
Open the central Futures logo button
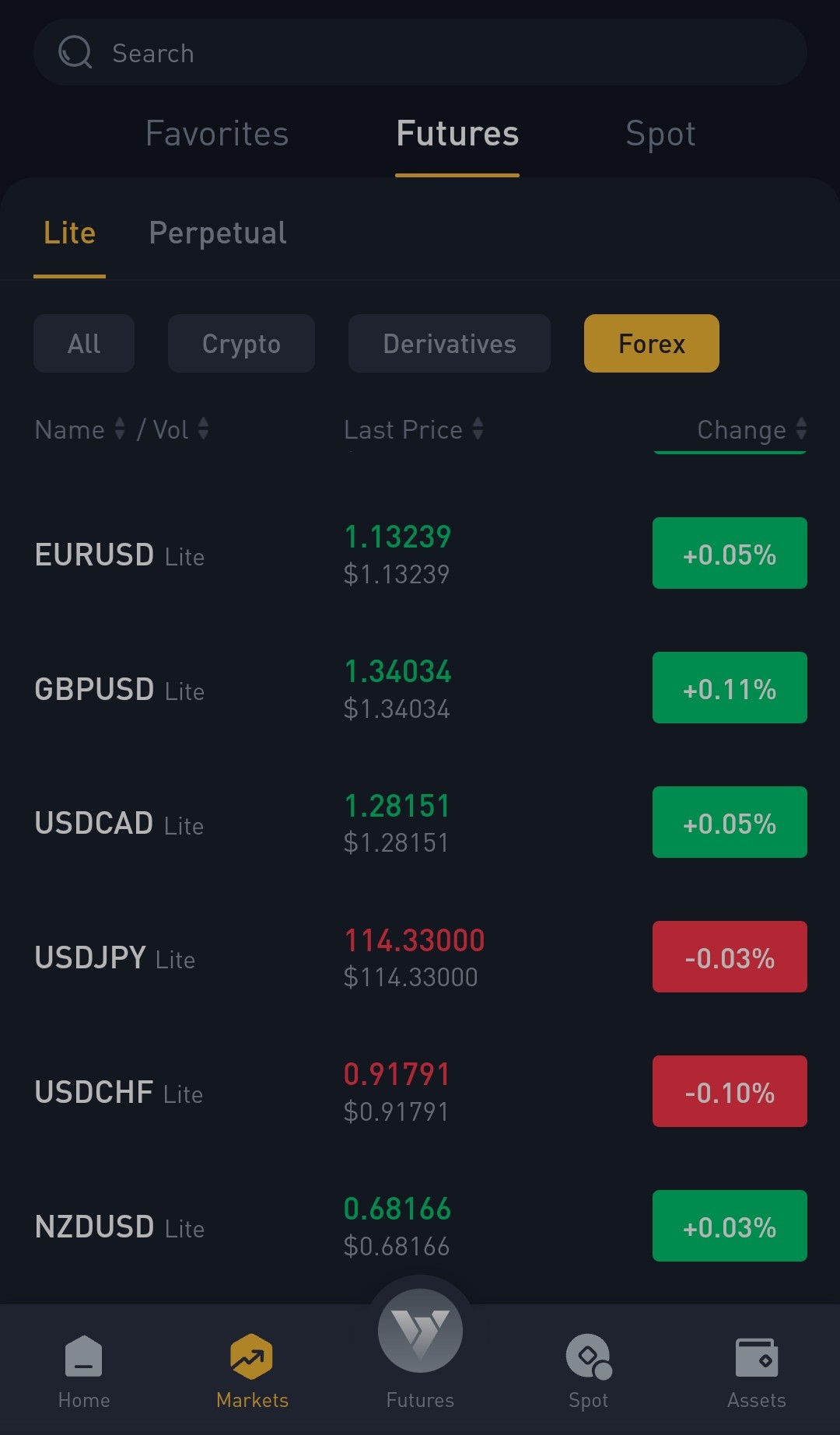click(420, 1330)
